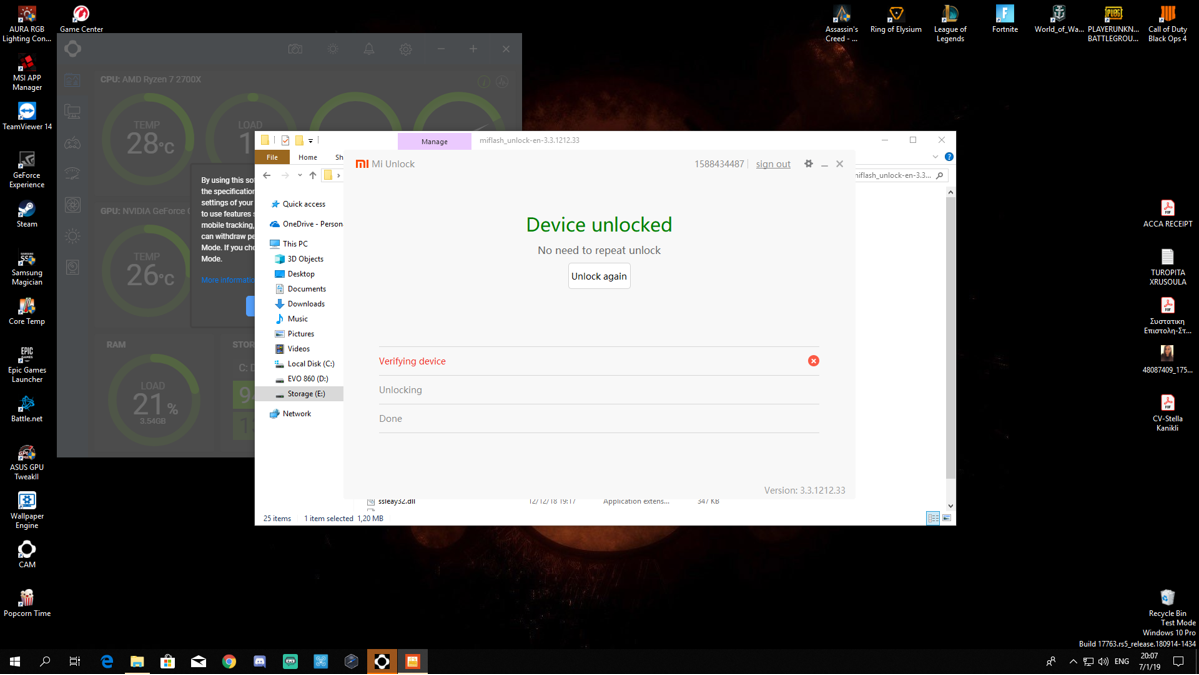Click the red error icon beside Verifying device

[x=813, y=361]
